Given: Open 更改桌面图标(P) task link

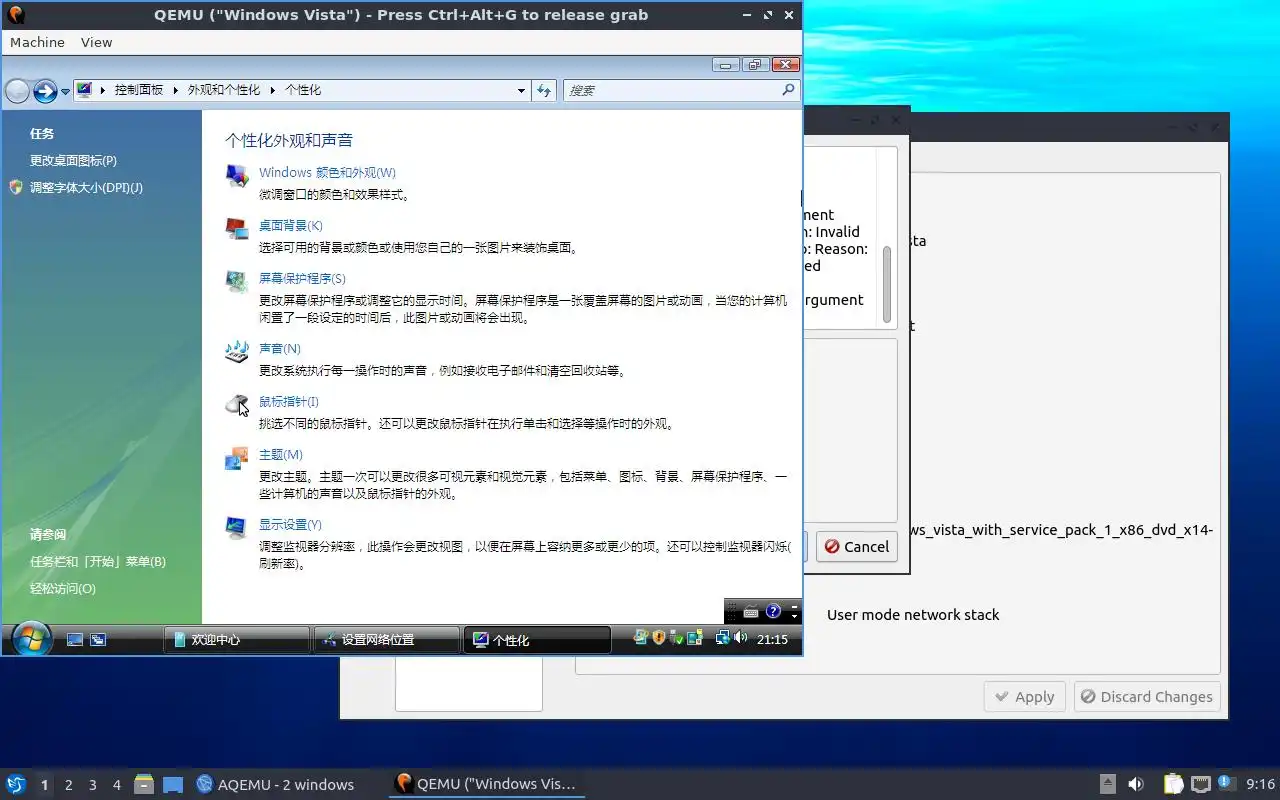Looking at the screenshot, I should click(x=73, y=161).
